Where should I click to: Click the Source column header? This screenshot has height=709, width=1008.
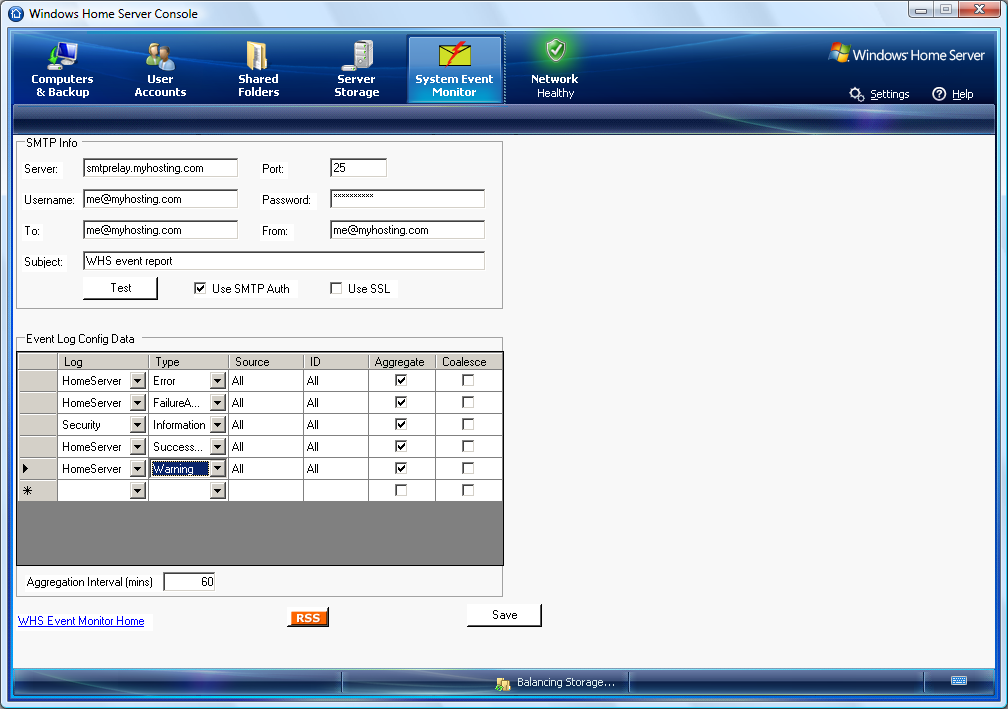(266, 361)
